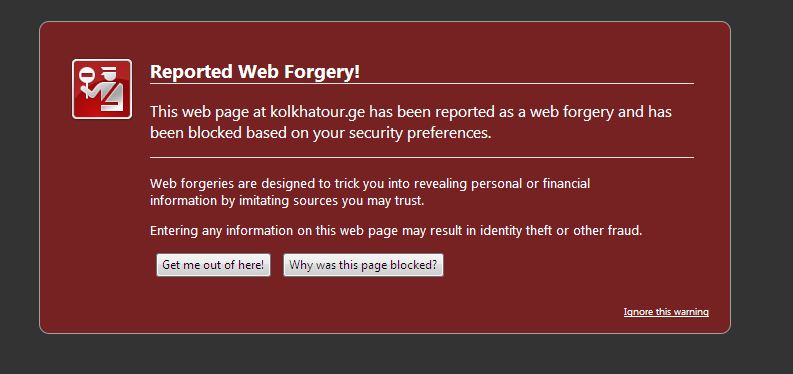The width and height of the screenshot is (793, 374).
Task: Follow the "Ignore this warning" link
Action: (666, 312)
